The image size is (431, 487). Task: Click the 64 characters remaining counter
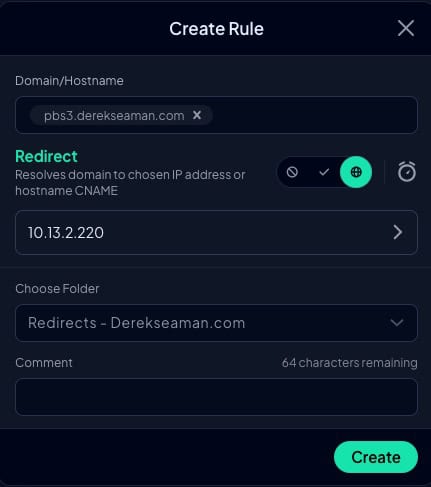(349, 363)
